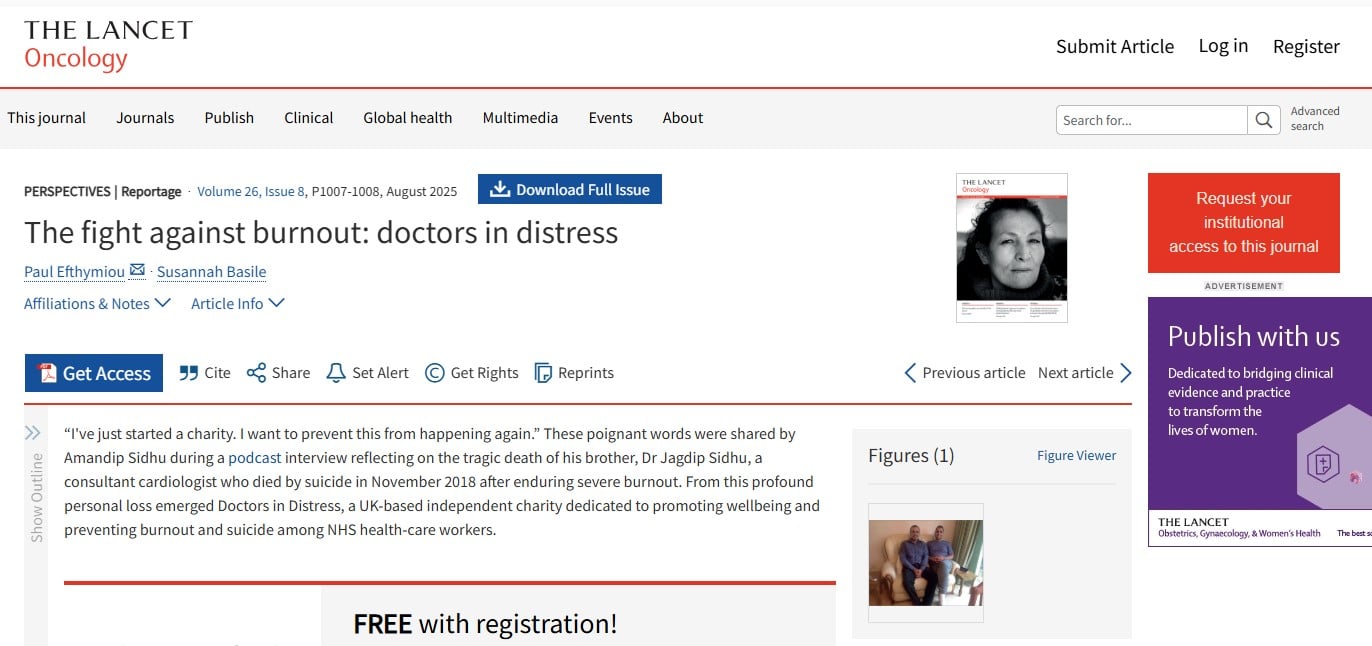Expand Affiliations & Notes section
The height and width of the screenshot is (646, 1372).
coord(97,303)
